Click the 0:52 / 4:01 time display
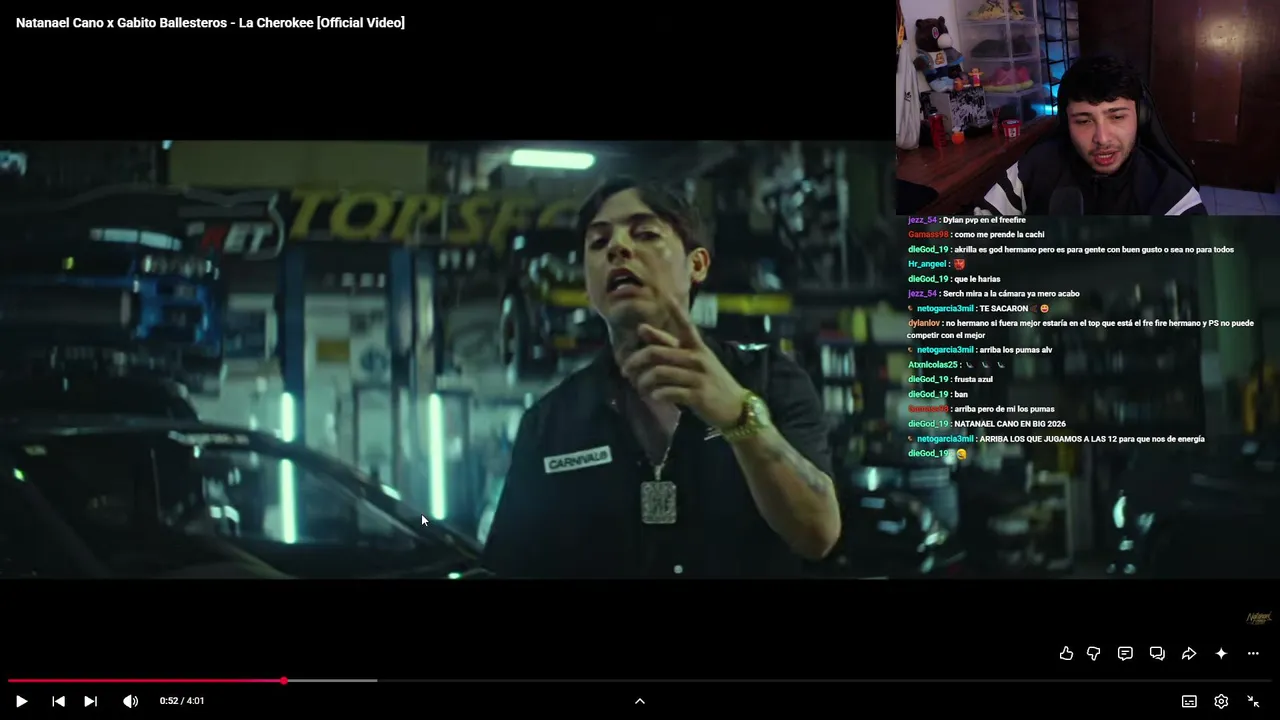The image size is (1280, 720). pyautogui.click(x=182, y=701)
